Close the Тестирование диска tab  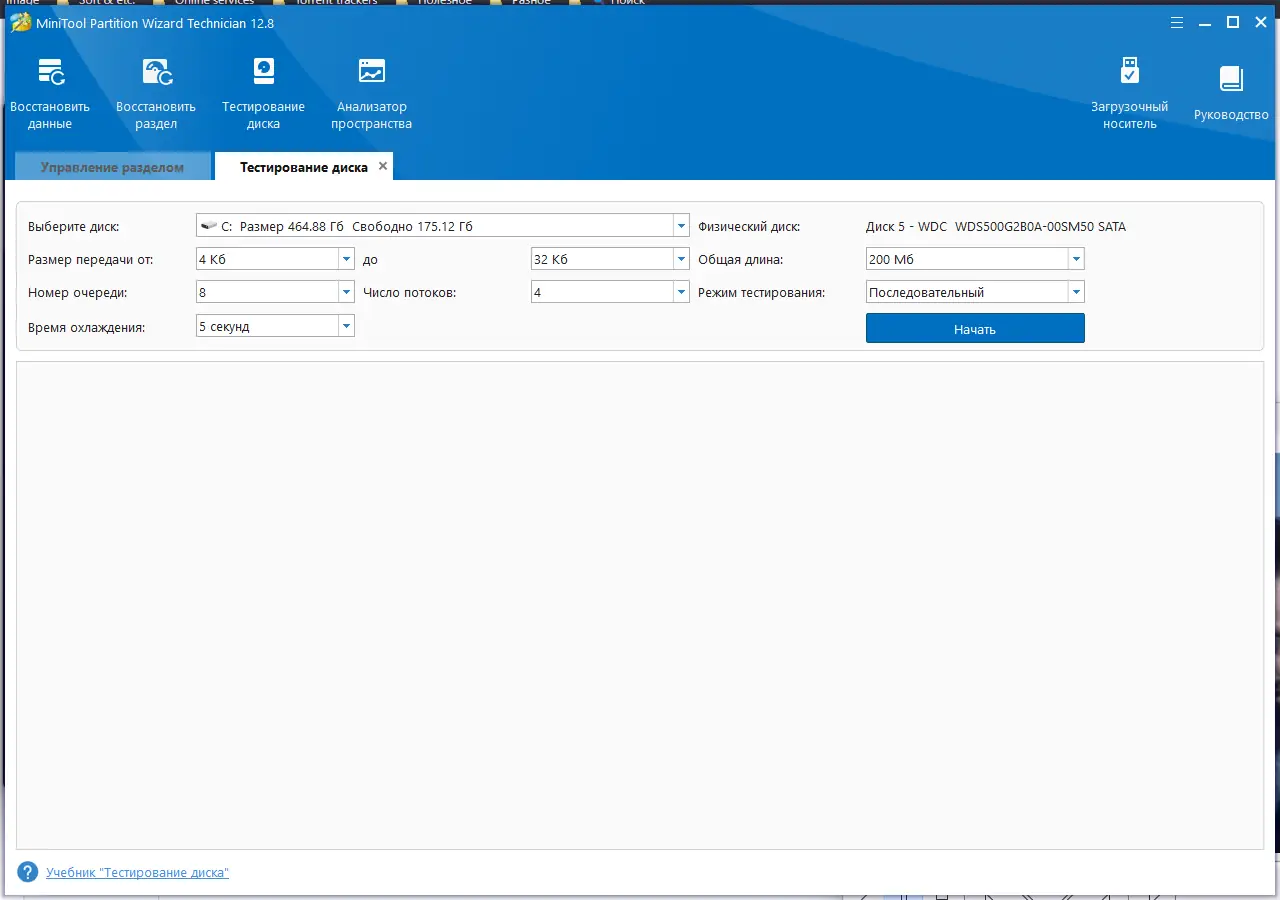pos(382,167)
